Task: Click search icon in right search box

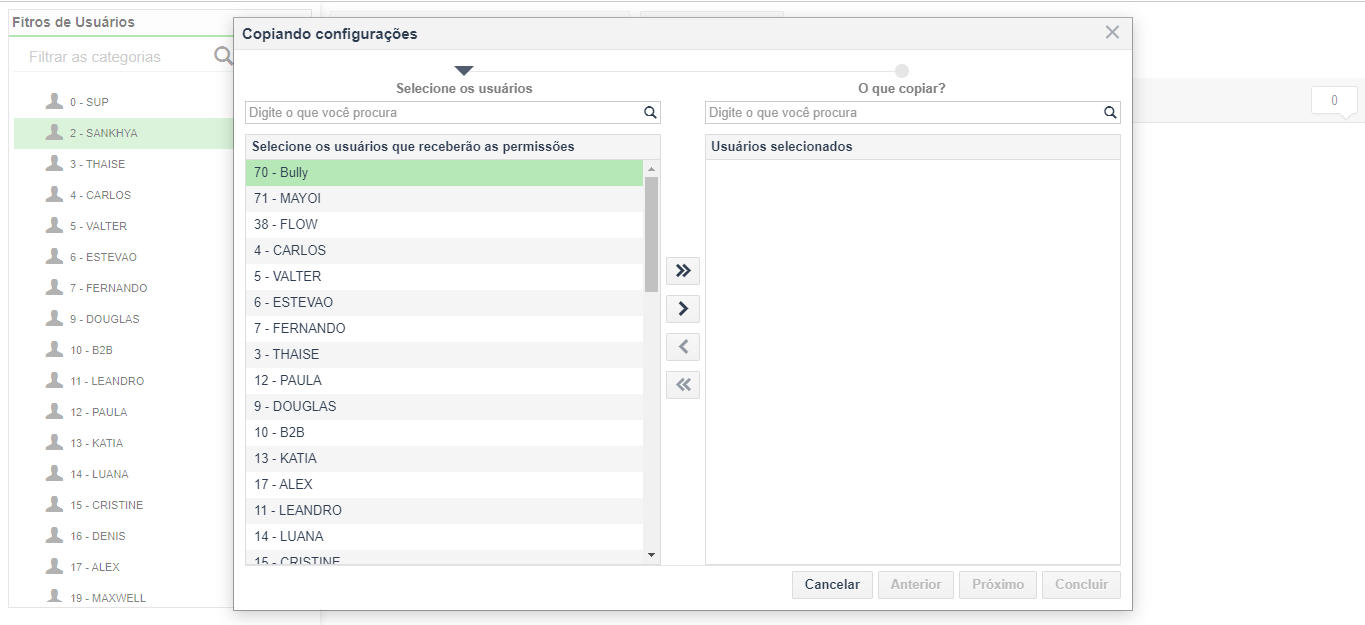Action: click(1110, 113)
